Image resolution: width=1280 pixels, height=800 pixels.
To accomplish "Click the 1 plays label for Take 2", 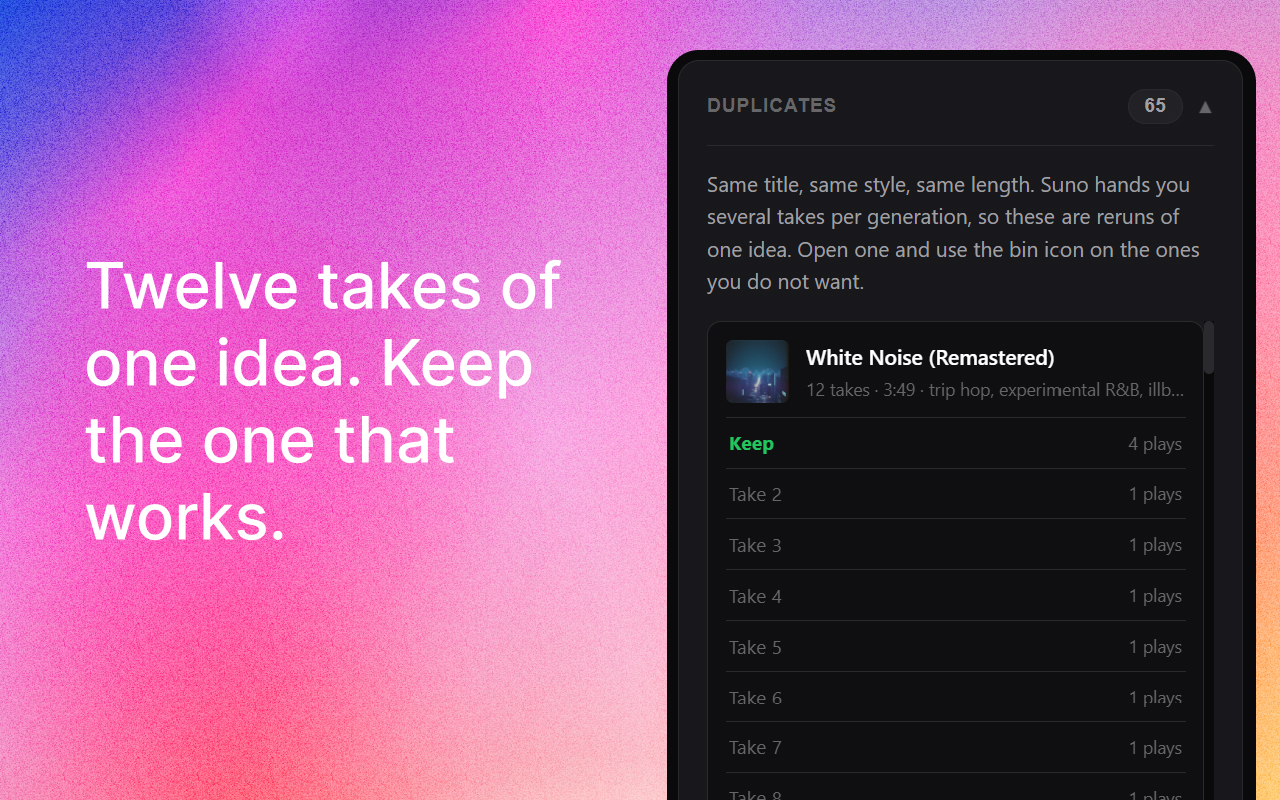I will coord(1155,494).
